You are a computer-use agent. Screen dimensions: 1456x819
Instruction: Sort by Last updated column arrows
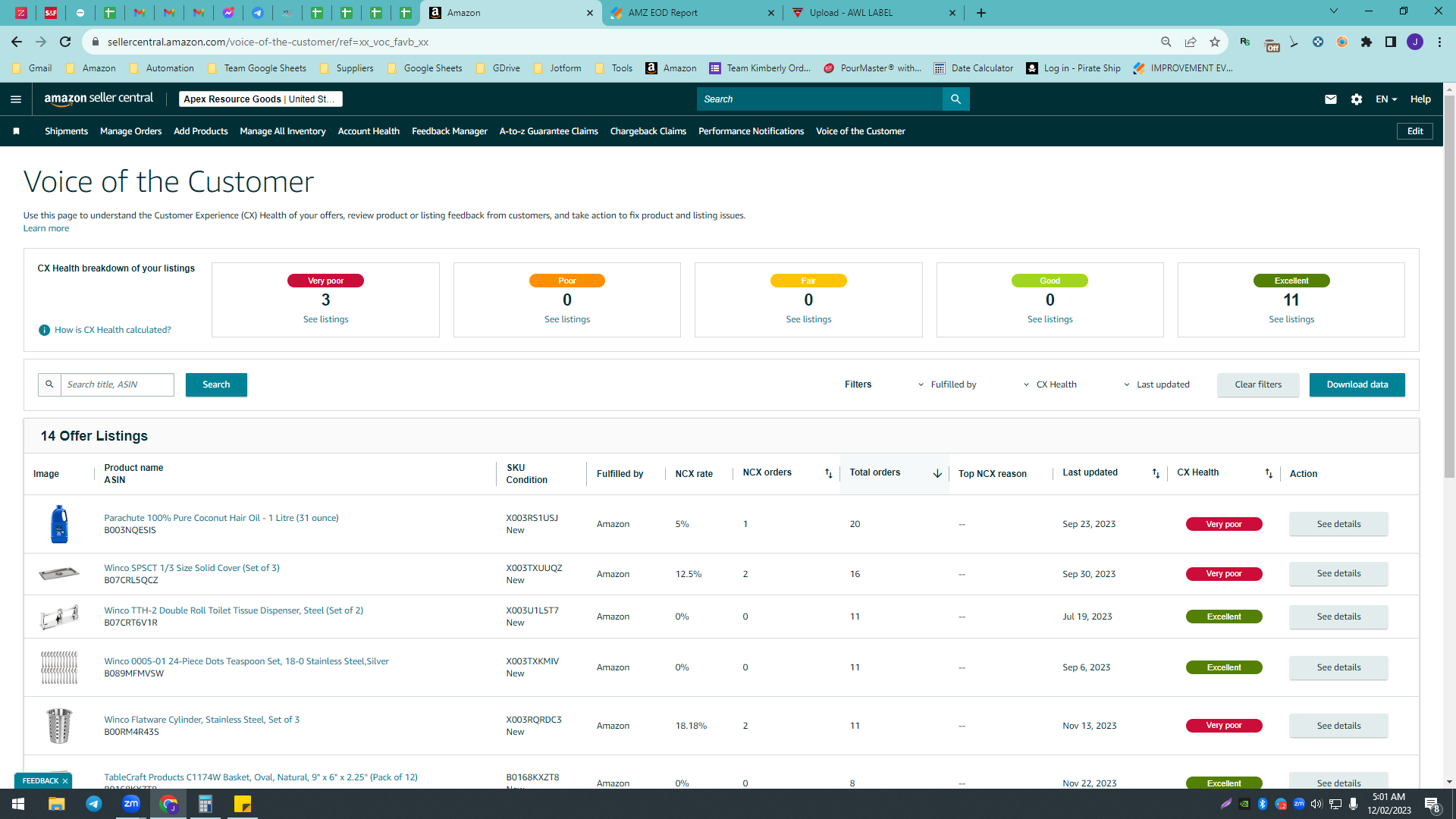(1156, 473)
